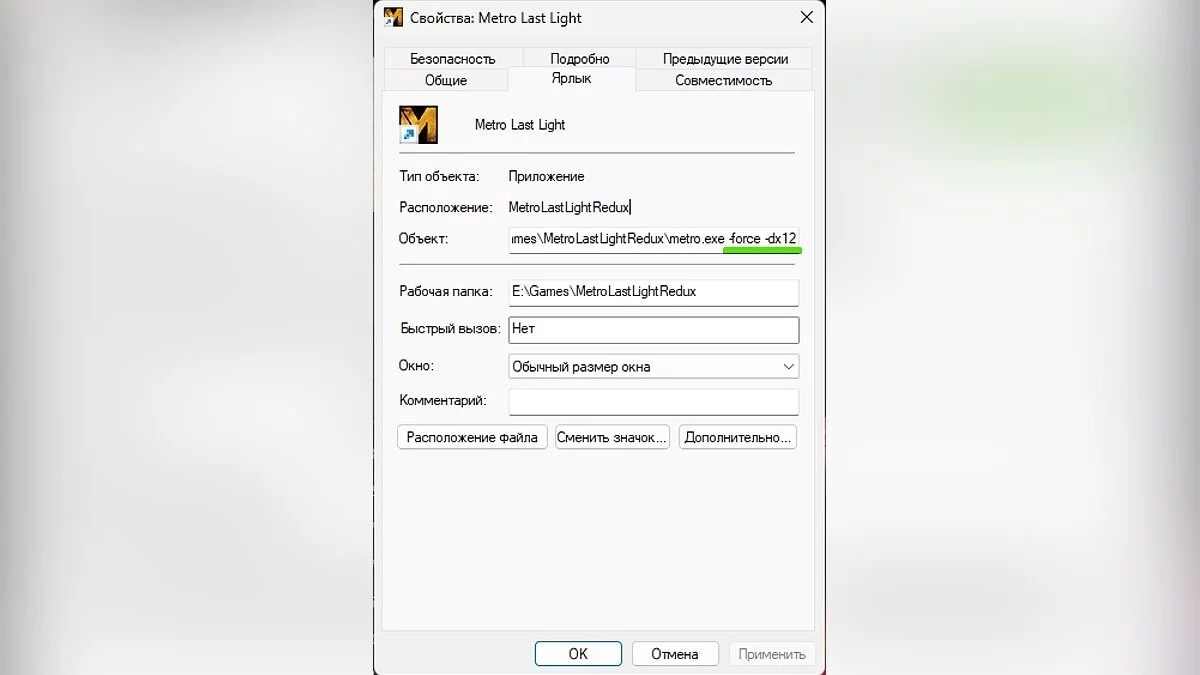The height and width of the screenshot is (675, 1200).
Task: Click the Комментарий label
Action: pos(443,401)
